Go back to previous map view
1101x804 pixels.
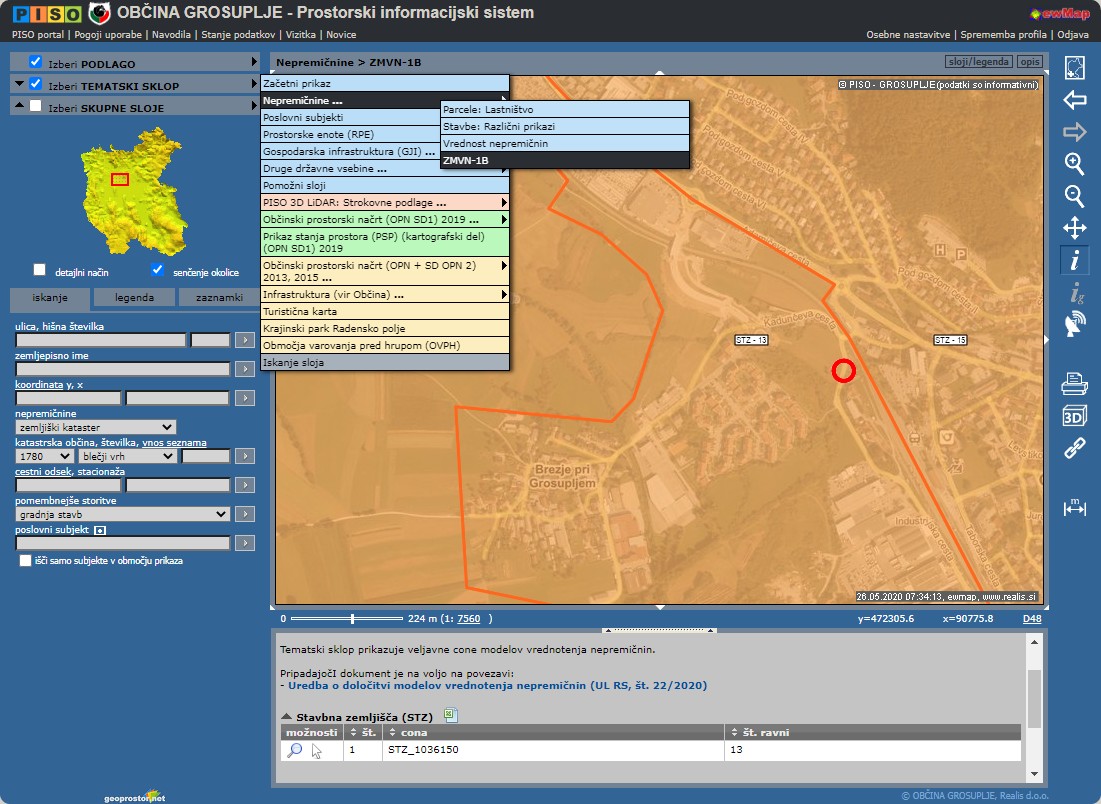(x=1074, y=100)
